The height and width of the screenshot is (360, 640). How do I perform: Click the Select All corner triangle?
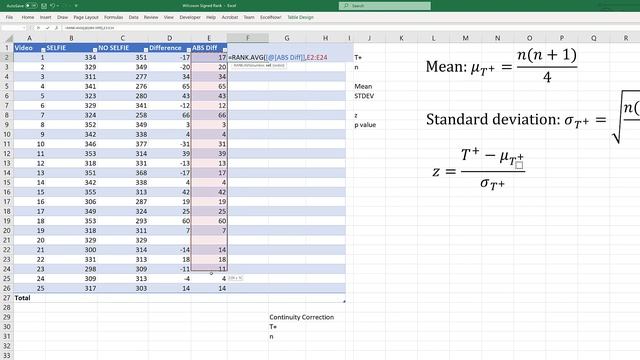pos(9,38)
